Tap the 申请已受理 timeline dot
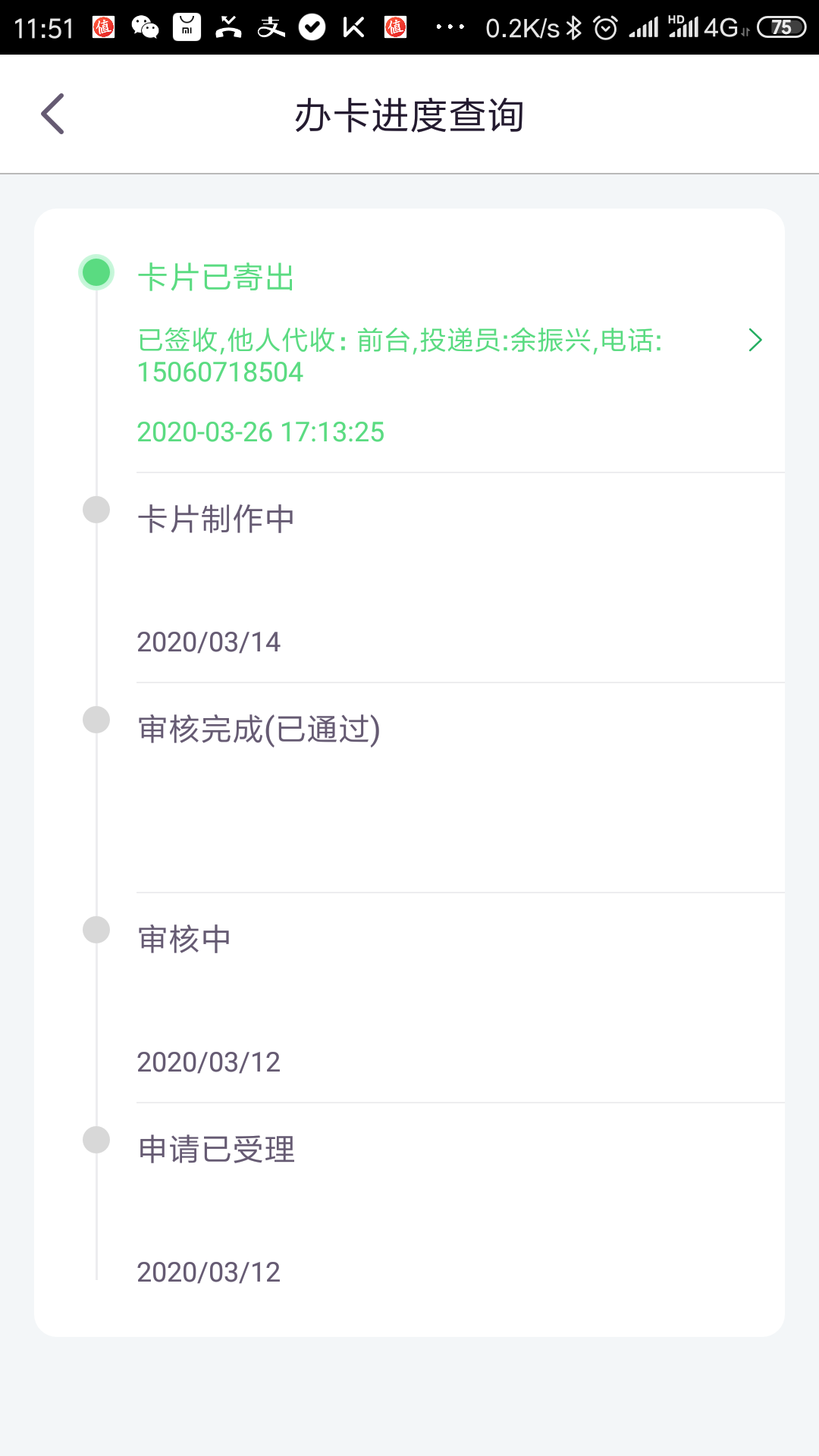819x1456 pixels. click(96, 1140)
